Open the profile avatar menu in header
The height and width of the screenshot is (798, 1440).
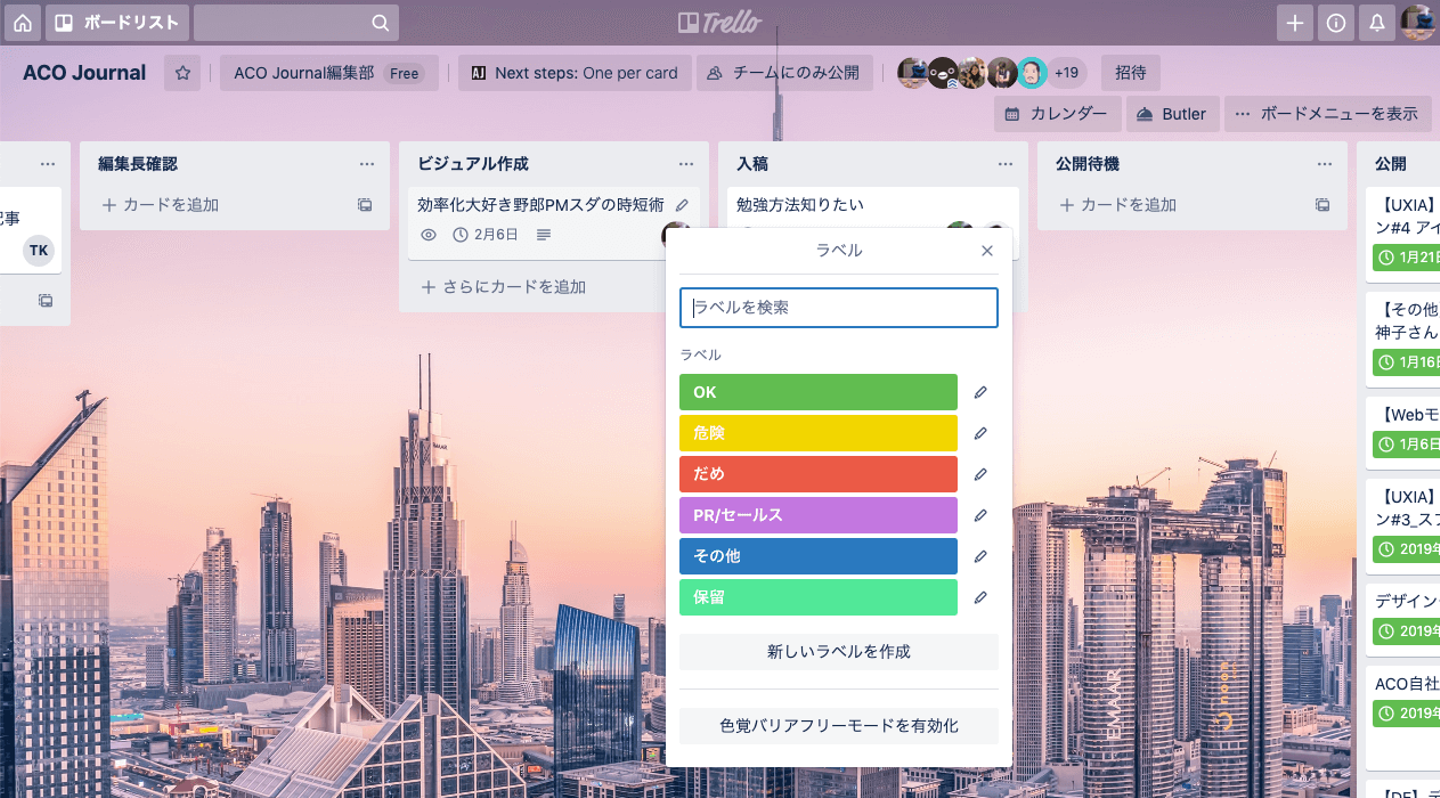1418,23
